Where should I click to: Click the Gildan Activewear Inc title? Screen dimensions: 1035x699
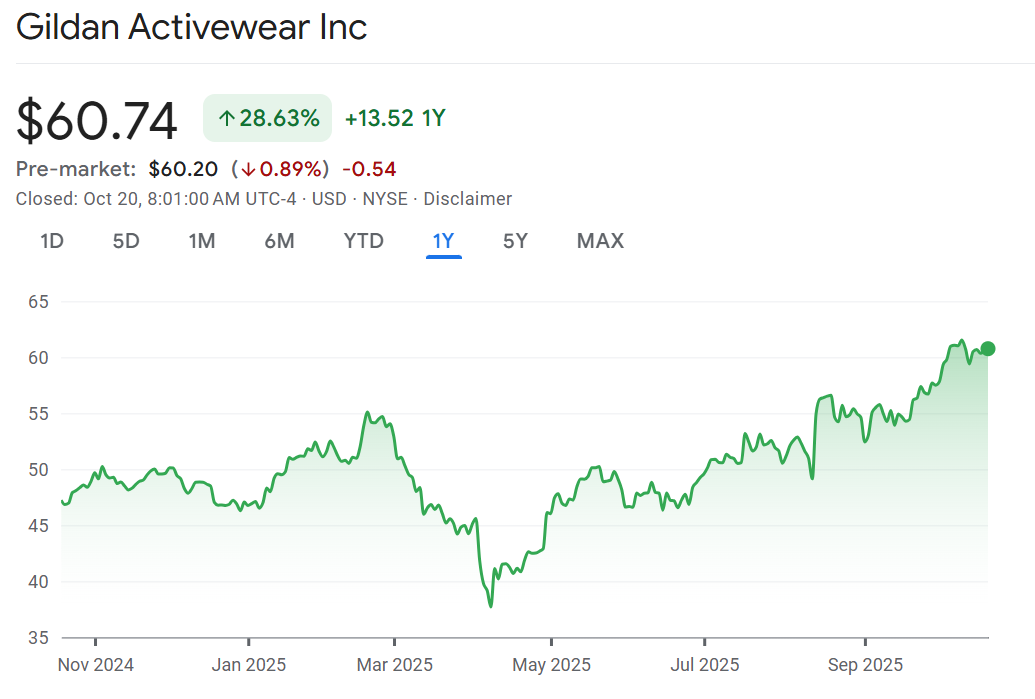(x=192, y=27)
